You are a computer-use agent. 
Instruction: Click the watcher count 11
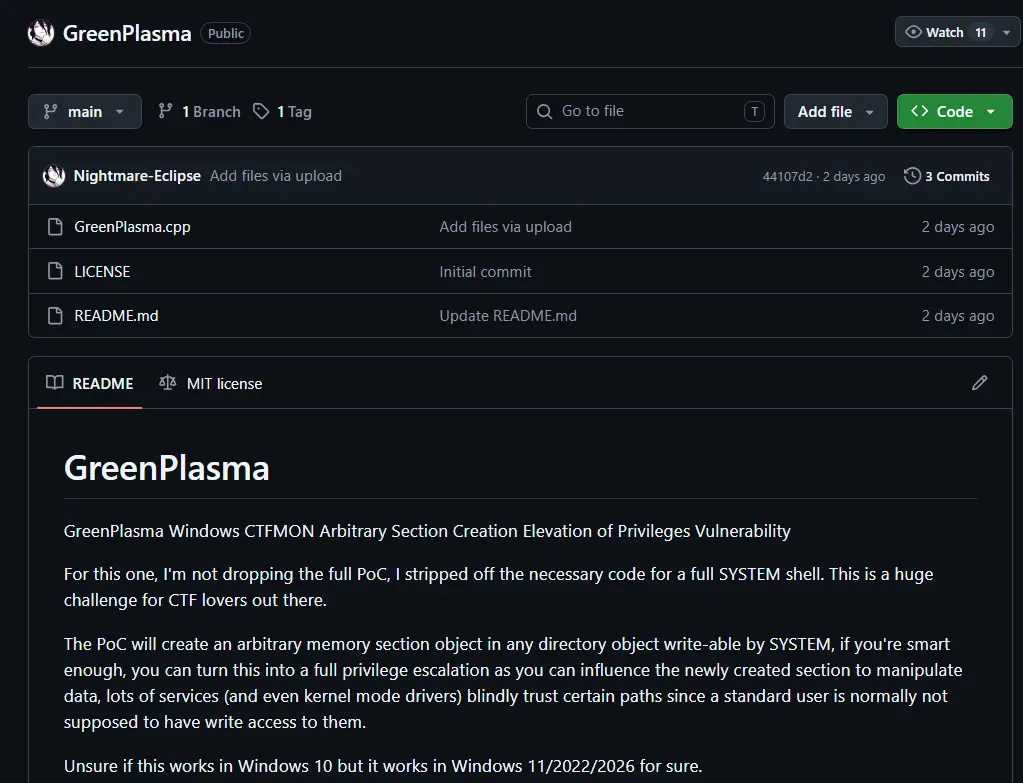tap(981, 33)
